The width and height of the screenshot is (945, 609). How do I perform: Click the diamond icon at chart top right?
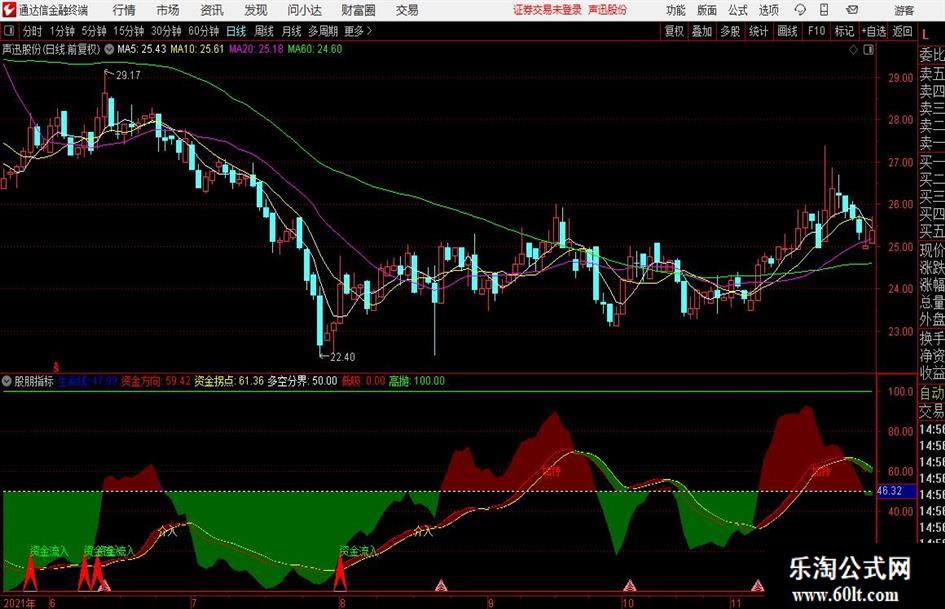coord(853,49)
